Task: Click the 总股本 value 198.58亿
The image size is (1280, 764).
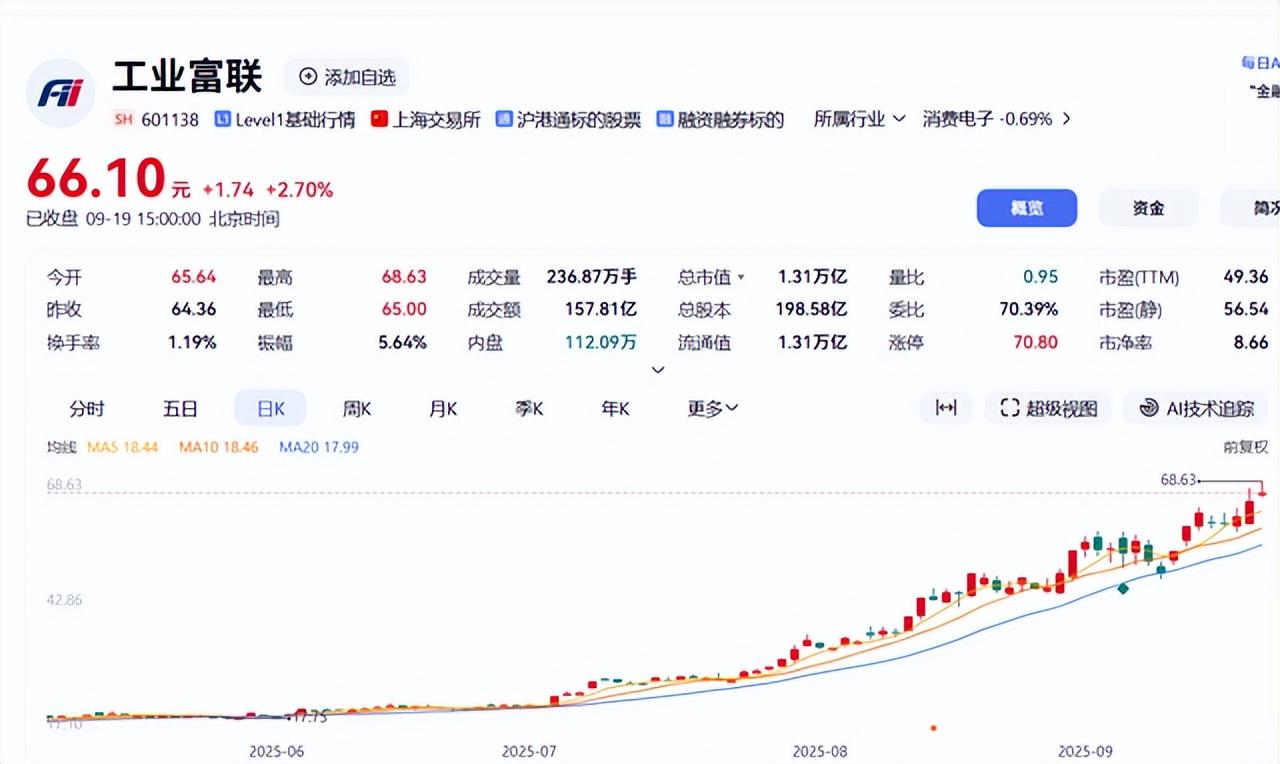Action: pos(811,309)
